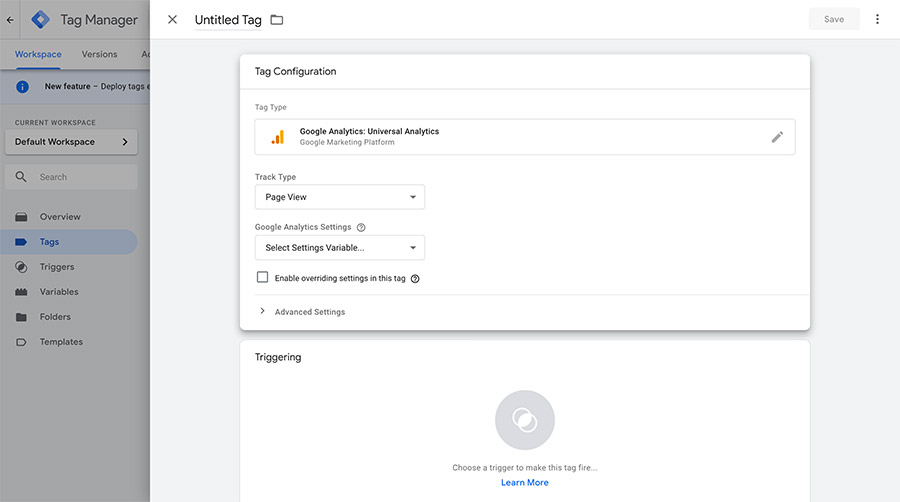900x502 pixels.
Task: Open the Default Workspace selector
Action: pyautogui.click(x=71, y=142)
